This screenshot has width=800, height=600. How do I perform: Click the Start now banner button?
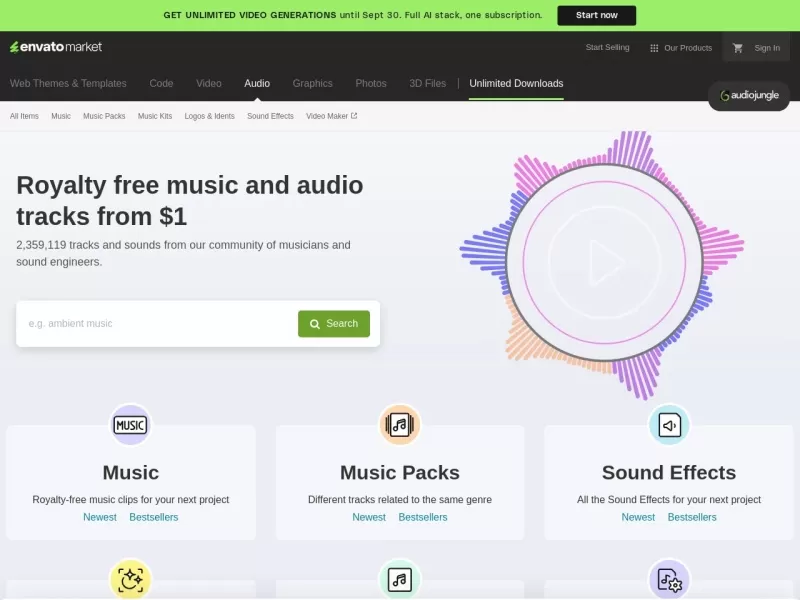click(596, 15)
